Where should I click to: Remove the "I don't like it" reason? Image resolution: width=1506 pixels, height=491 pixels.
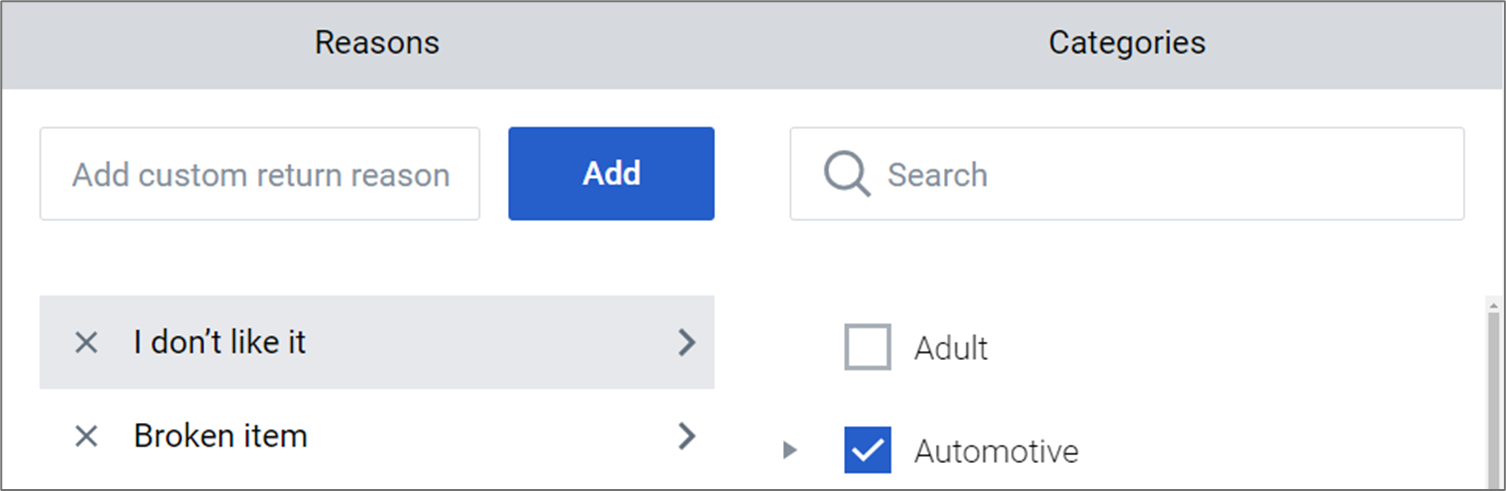coord(87,343)
